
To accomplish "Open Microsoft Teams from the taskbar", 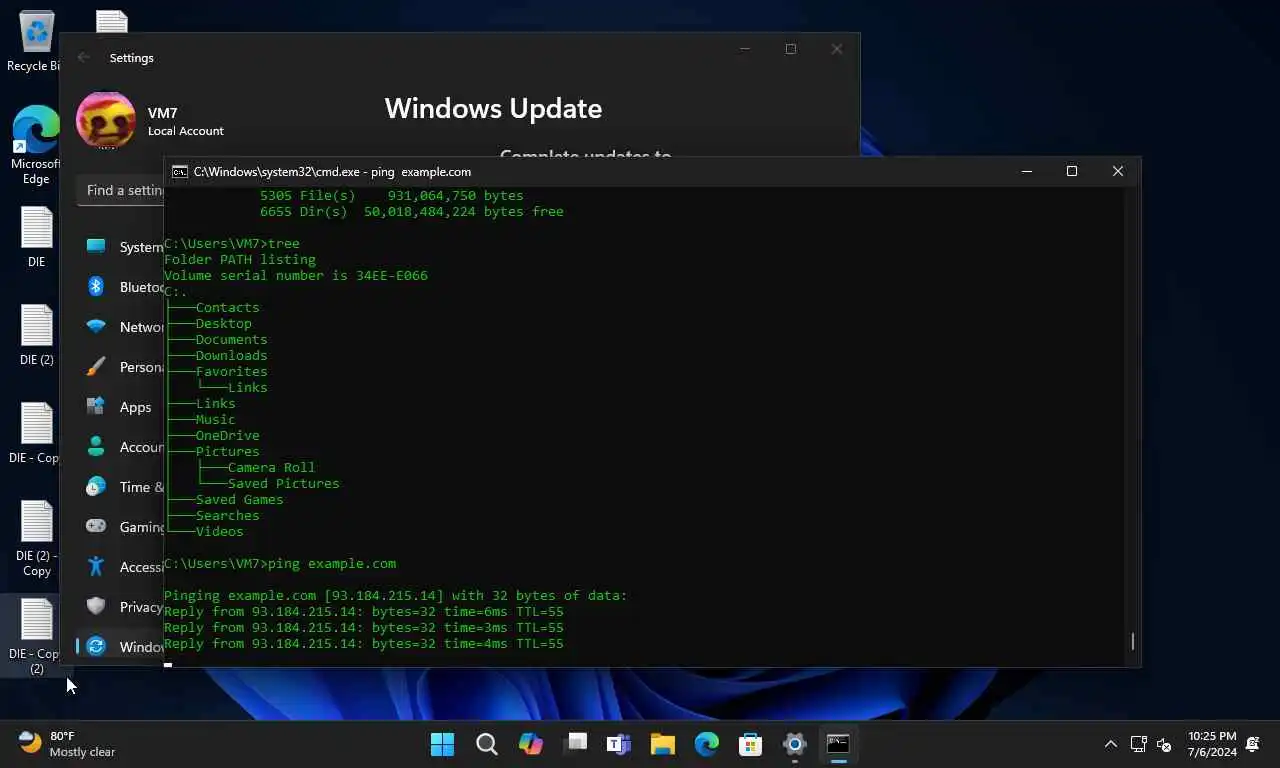I will (619, 744).
